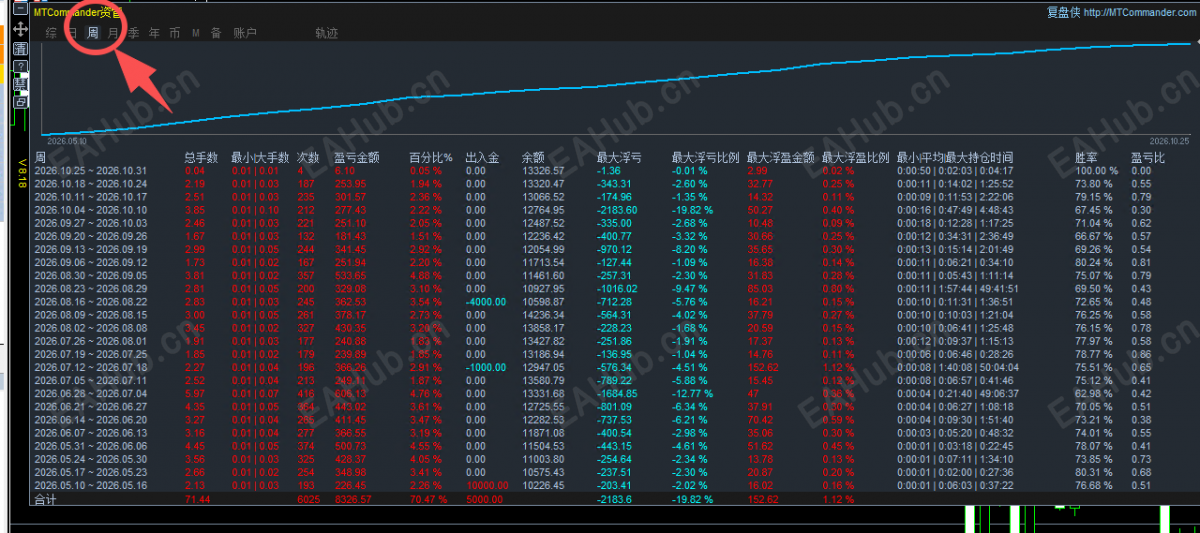Open the 币 currency tab
The width and height of the screenshot is (1200, 533).
[175, 33]
